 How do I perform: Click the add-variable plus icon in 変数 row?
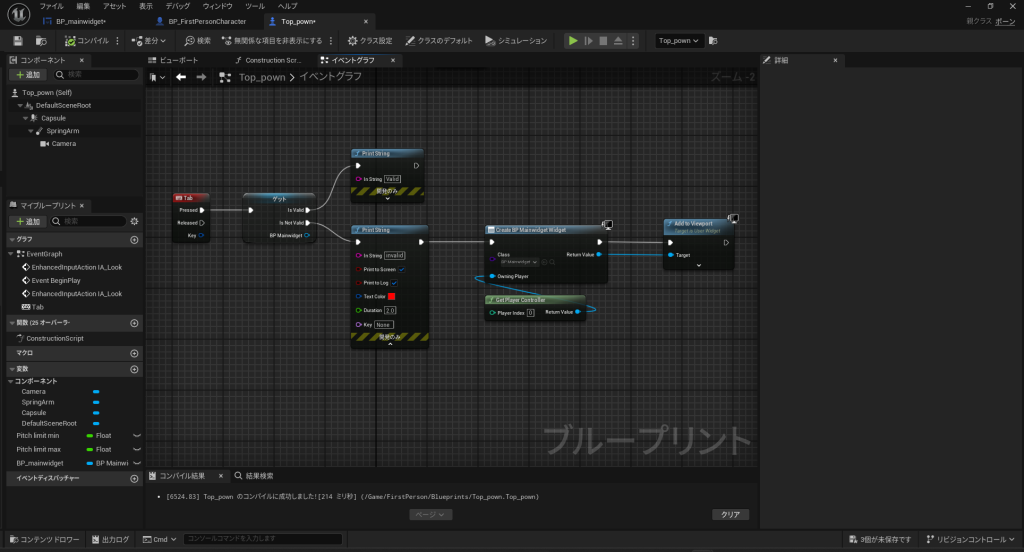134,369
